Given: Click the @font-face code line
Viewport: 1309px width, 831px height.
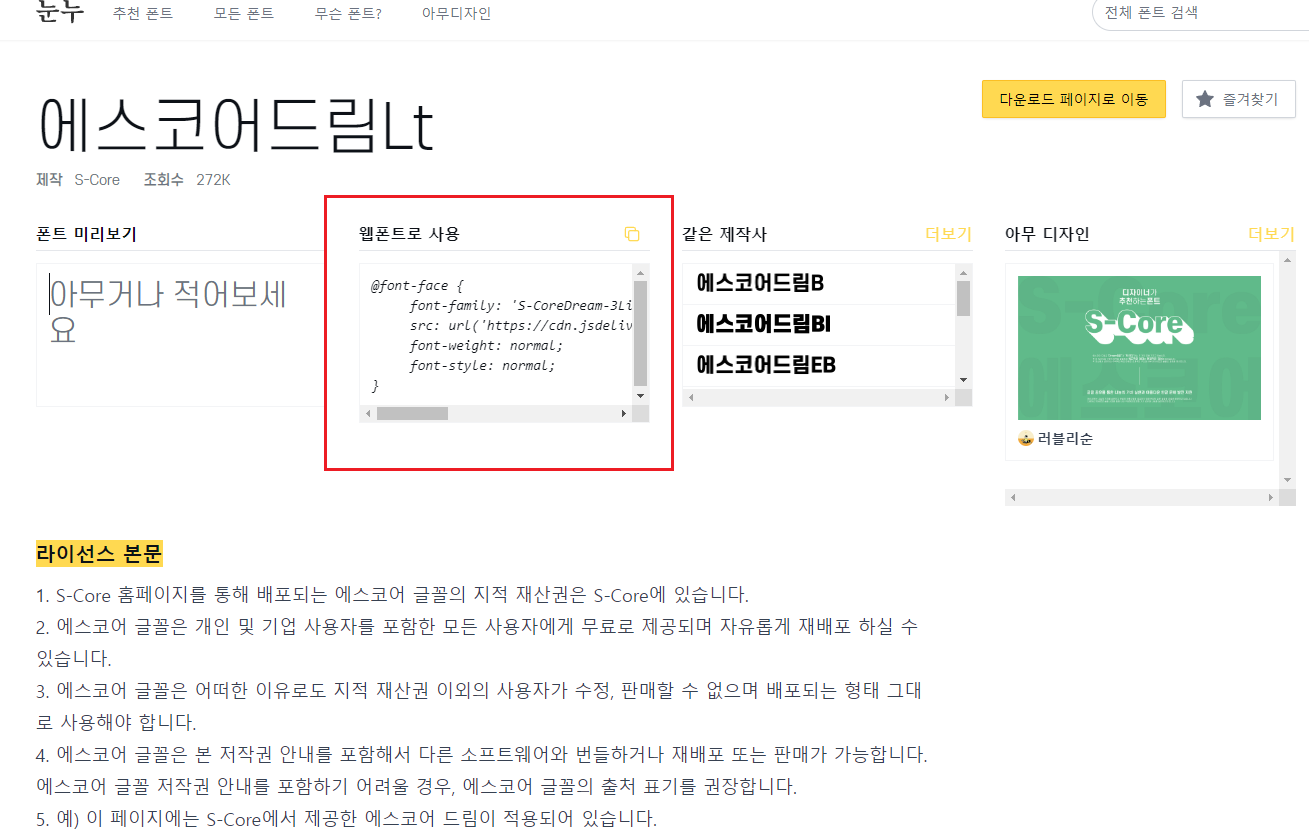Looking at the screenshot, I should tap(417, 286).
